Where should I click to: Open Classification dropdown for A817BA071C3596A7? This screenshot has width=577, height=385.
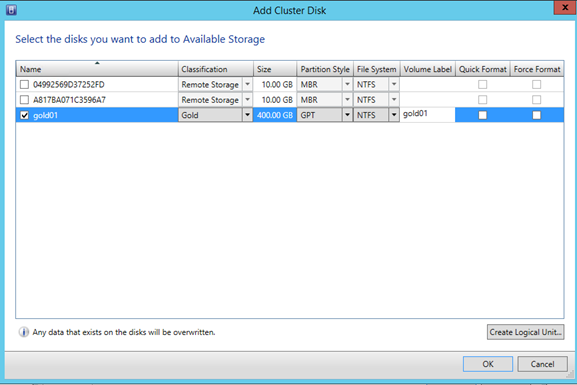pyautogui.click(x=247, y=100)
